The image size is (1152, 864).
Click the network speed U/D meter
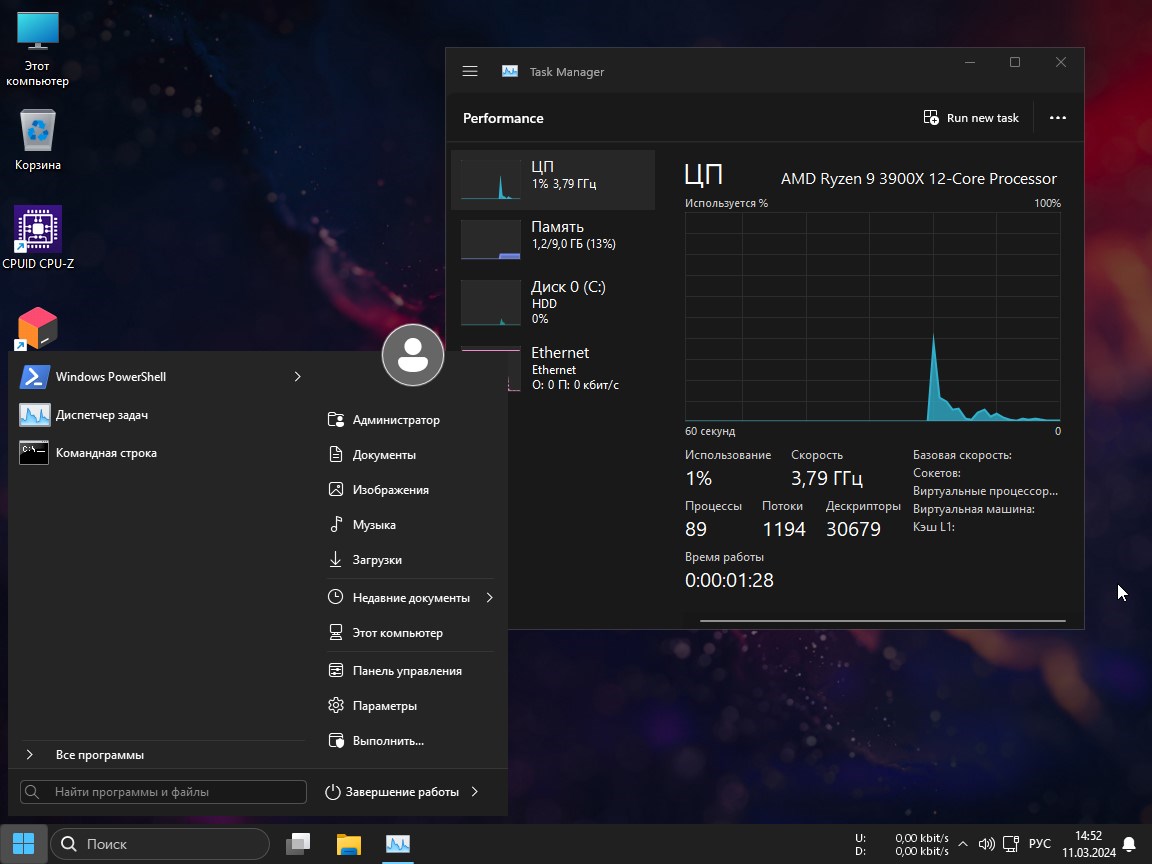[901, 844]
